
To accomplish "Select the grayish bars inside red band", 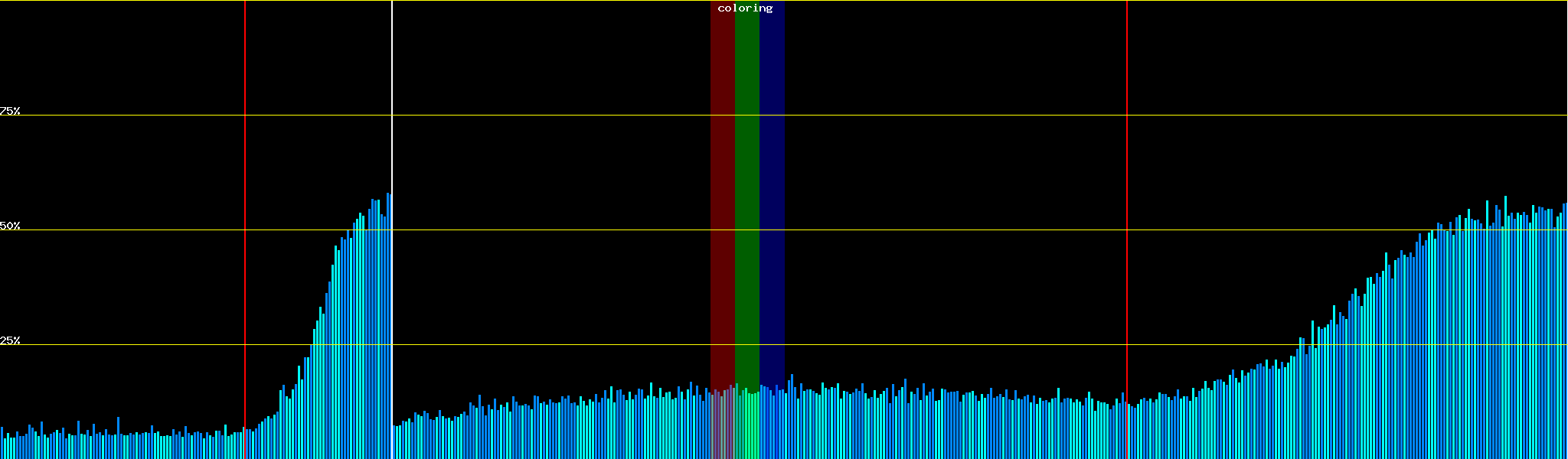I will point(722,428).
